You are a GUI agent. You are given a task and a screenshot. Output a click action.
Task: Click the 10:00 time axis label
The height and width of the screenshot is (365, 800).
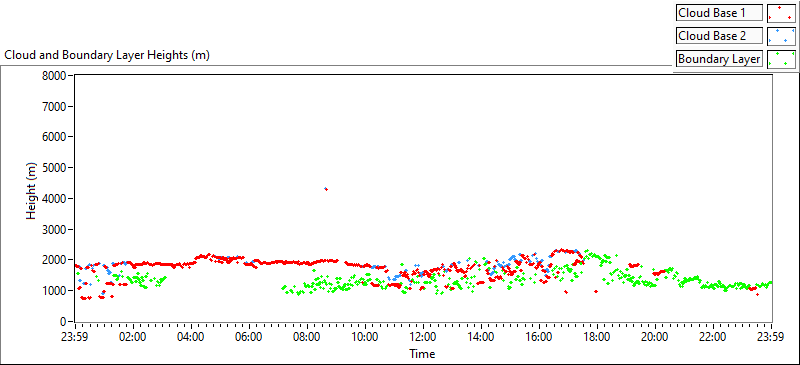pyautogui.click(x=365, y=337)
